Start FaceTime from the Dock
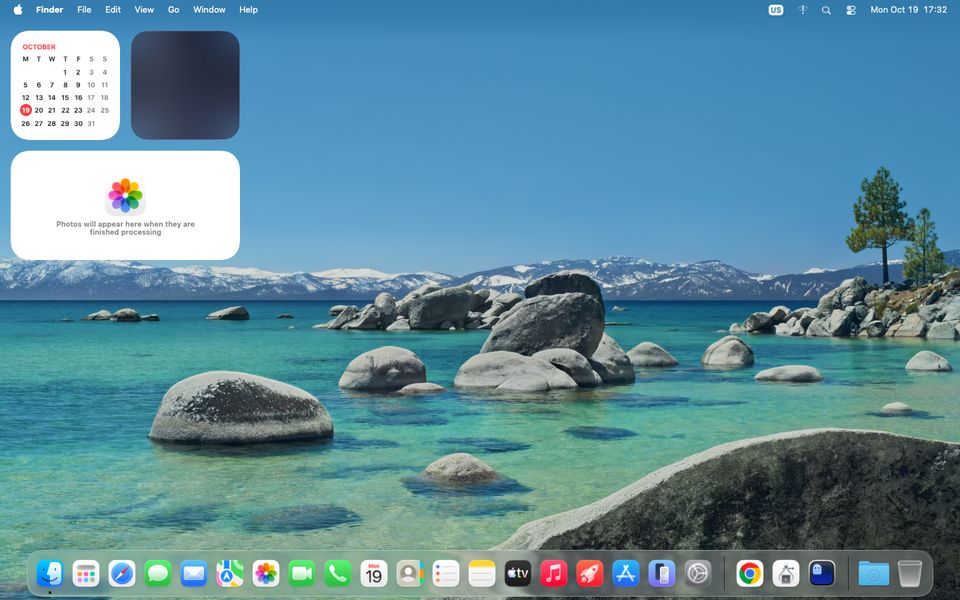 pyautogui.click(x=302, y=574)
